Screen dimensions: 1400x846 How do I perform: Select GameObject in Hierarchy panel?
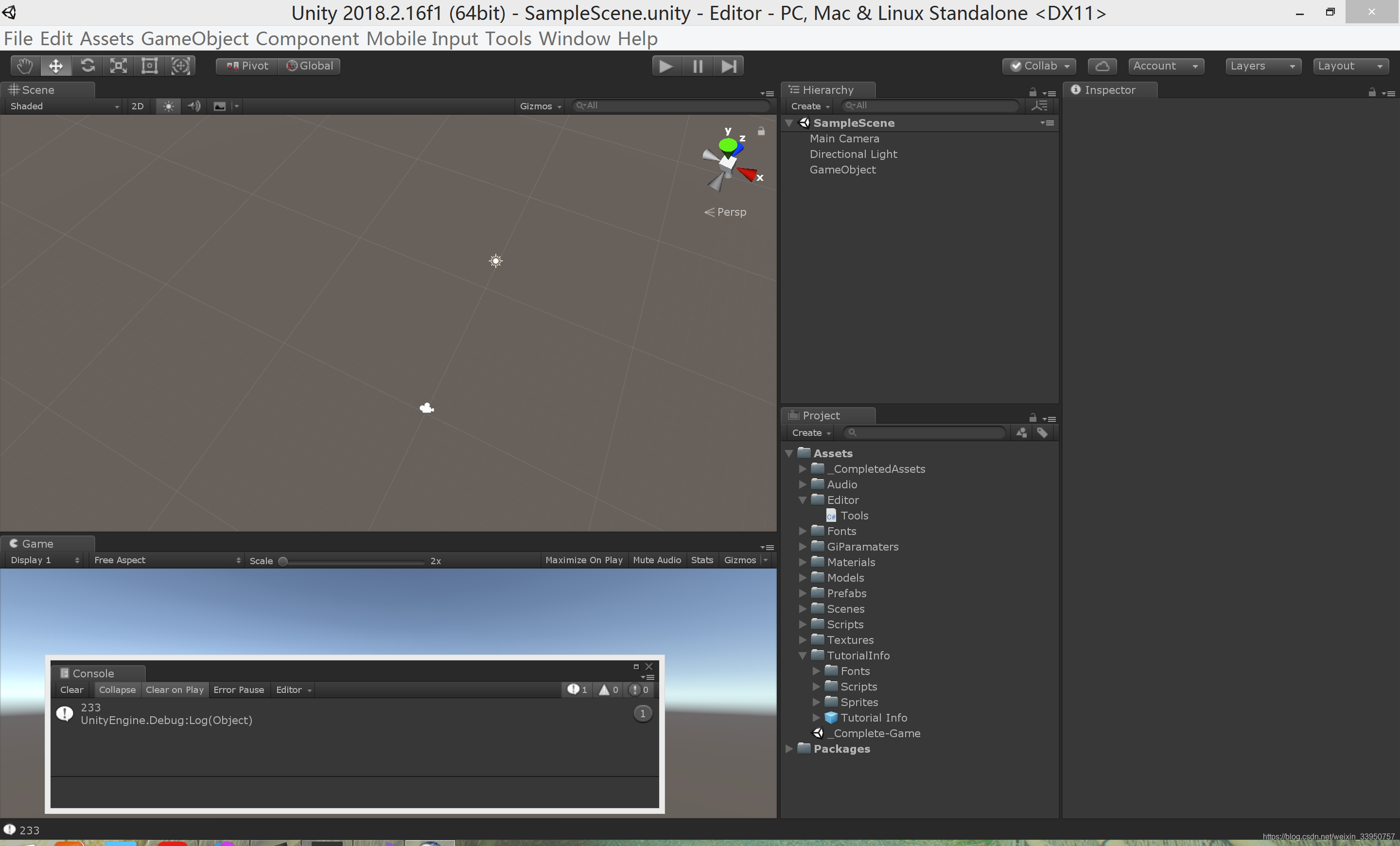tap(842, 169)
